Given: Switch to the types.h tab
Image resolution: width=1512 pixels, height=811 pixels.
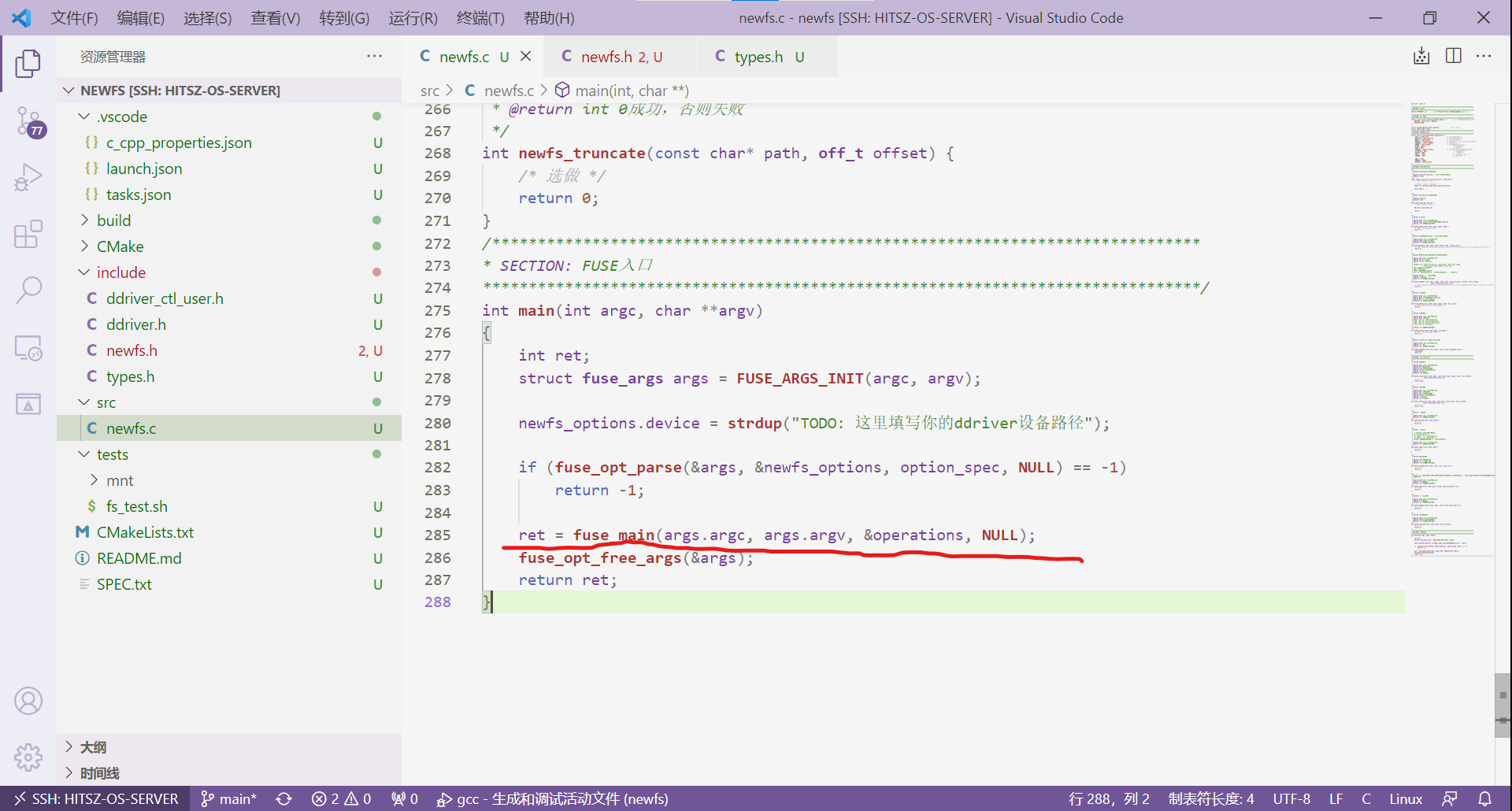Looking at the screenshot, I should coord(758,57).
